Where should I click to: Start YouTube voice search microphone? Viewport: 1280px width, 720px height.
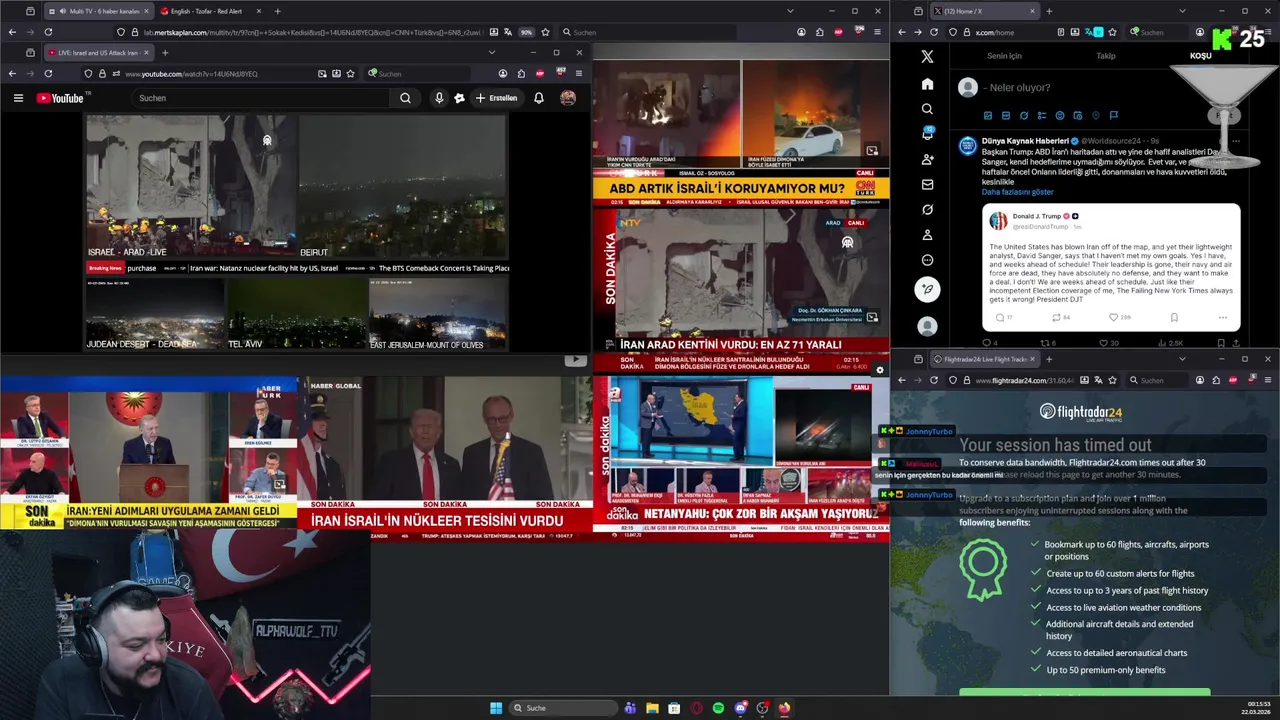tap(438, 98)
